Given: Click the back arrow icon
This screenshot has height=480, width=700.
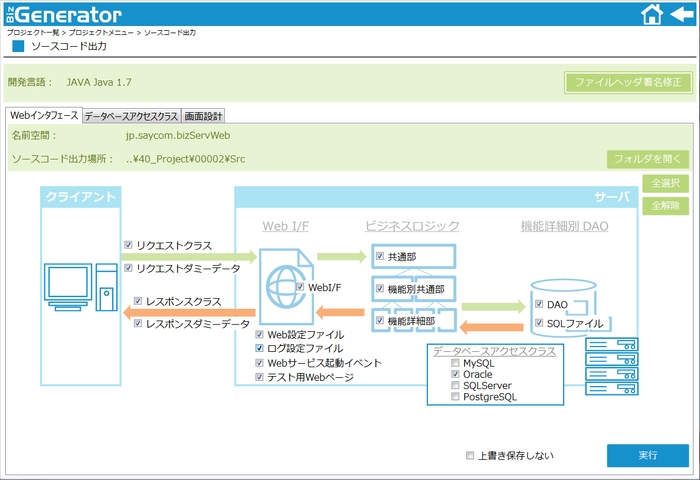Looking at the screenshot, I should [681, 14].
